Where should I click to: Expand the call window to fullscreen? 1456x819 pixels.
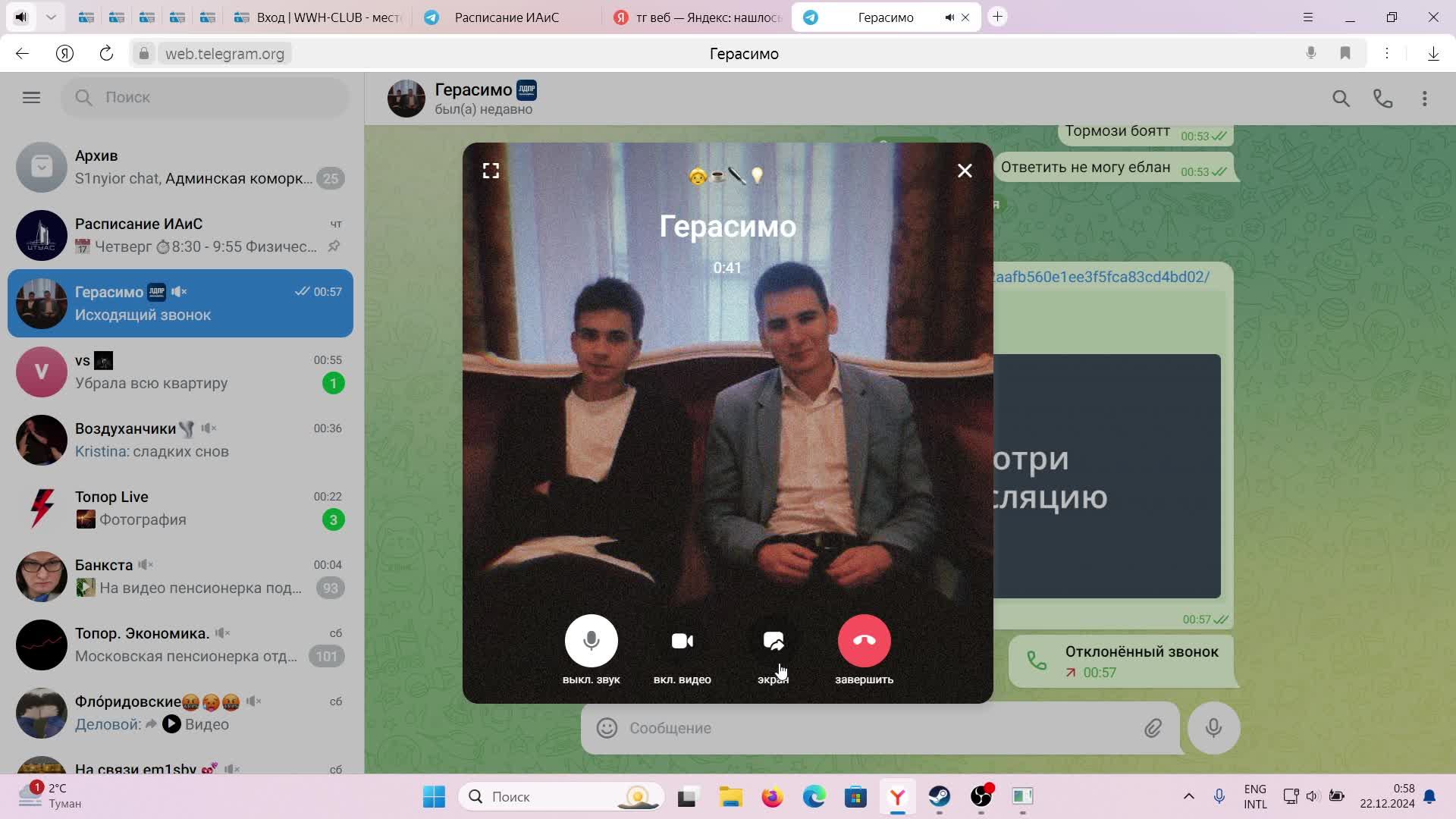tap(491, 171)
